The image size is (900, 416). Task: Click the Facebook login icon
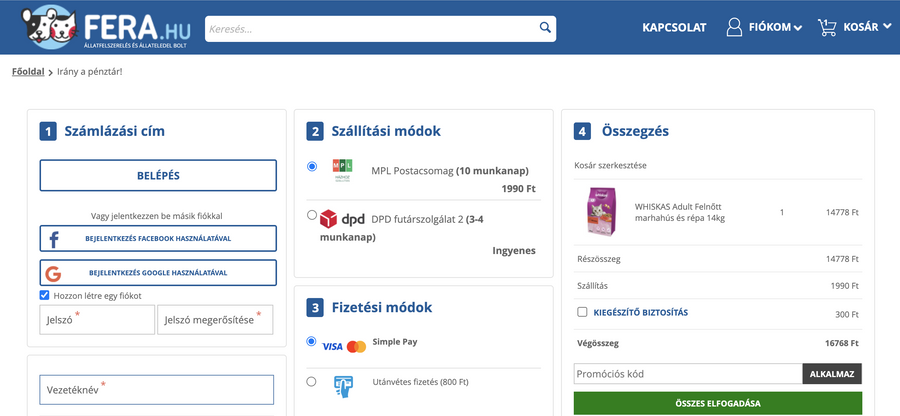(53, 239)
